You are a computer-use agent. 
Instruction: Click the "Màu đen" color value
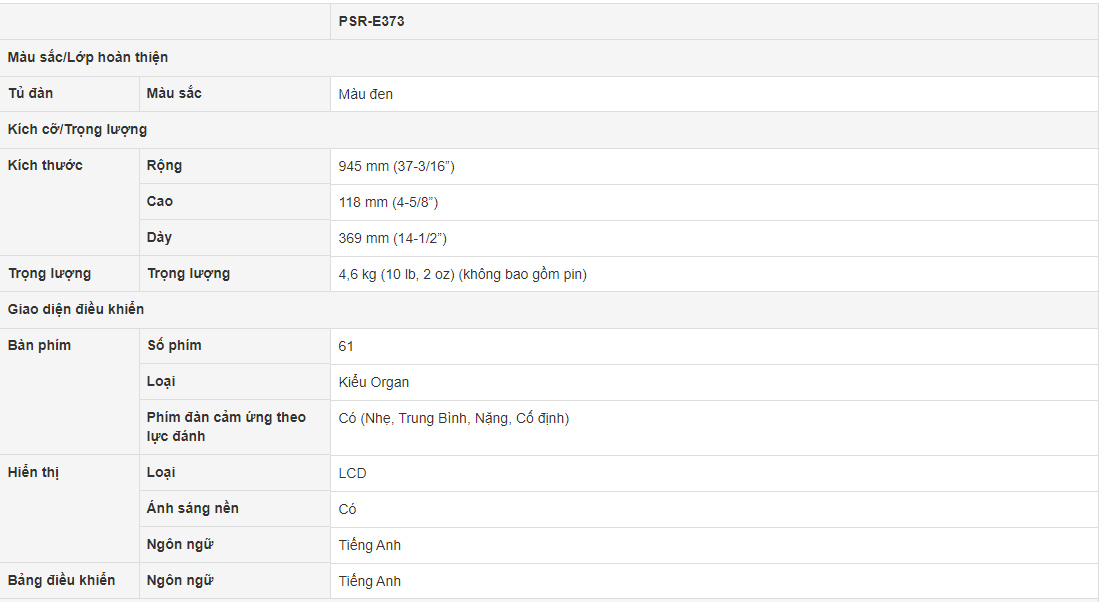click(x=366, y=94)
